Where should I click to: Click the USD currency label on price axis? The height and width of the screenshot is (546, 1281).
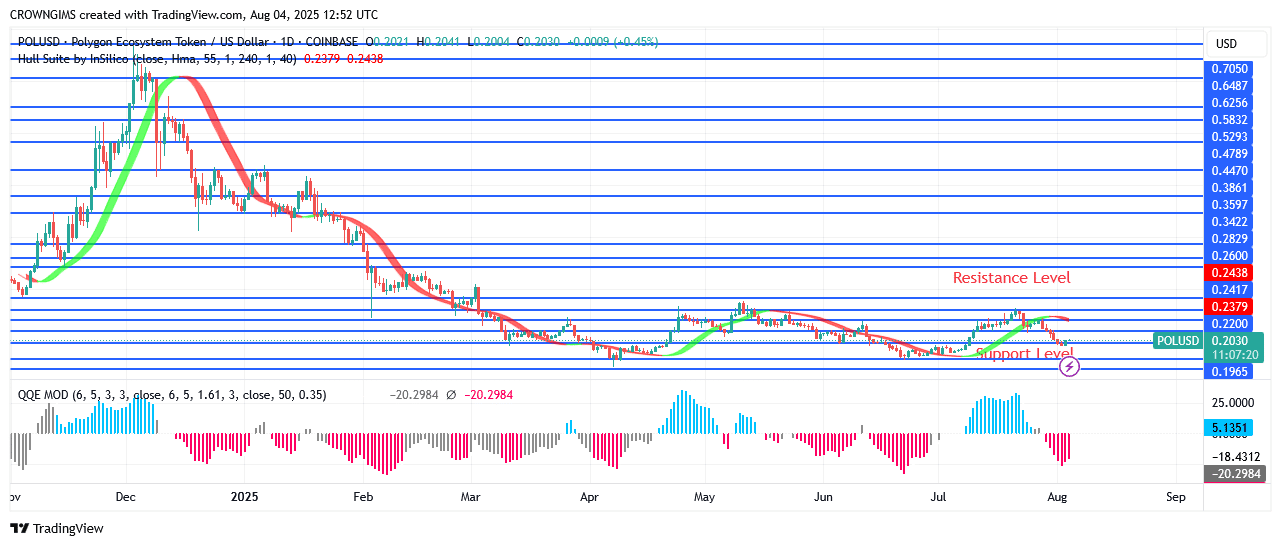point(1226,45)
